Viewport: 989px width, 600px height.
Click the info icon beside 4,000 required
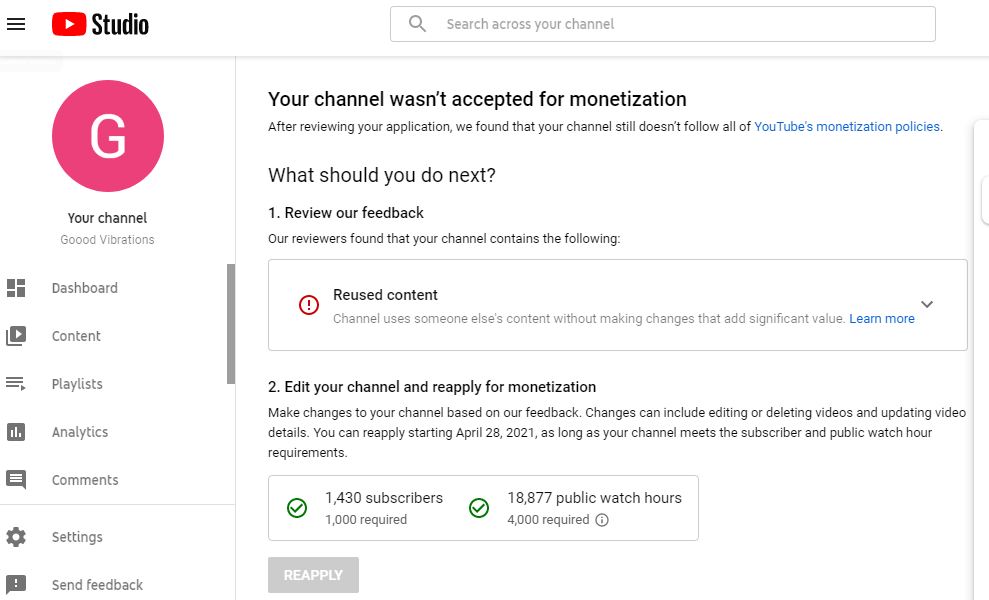[x=602, y=520]
